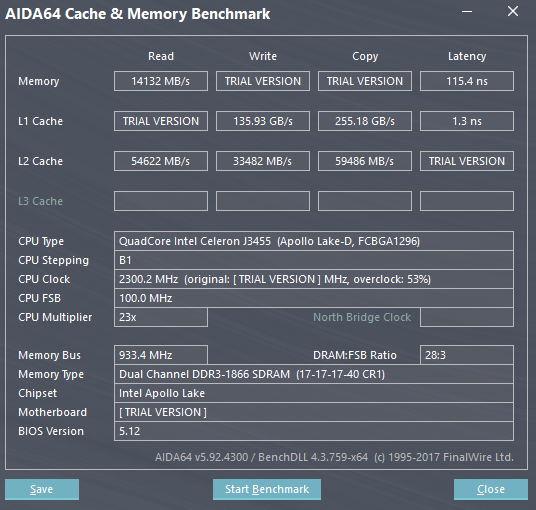
Task: Click CPU Multiplier value 23x
Action: tap(161, 317)
